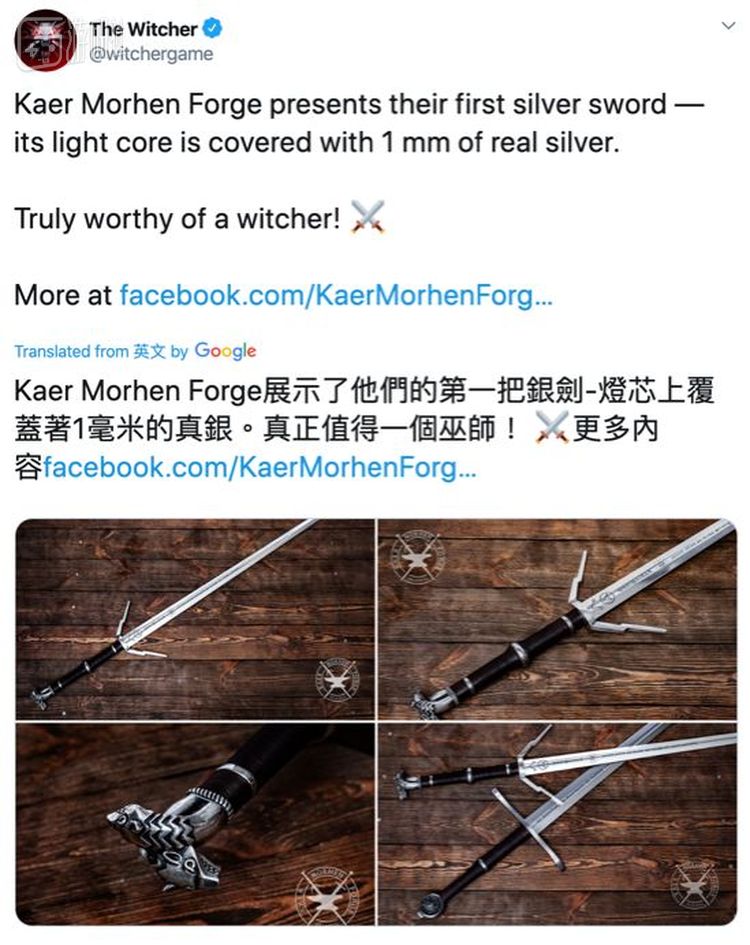Click forge watermark in full sword photo

tap(338, 680)
